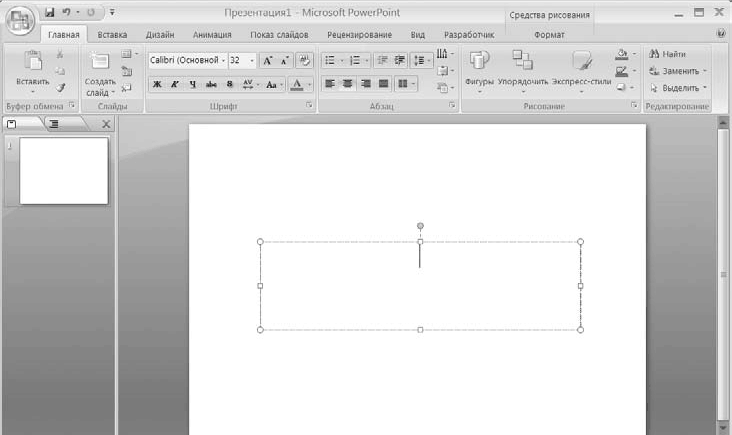Expand the Шрифт group dialog launcher
The height and width of the screenshot is (435, 732).
tap(309, 105)
